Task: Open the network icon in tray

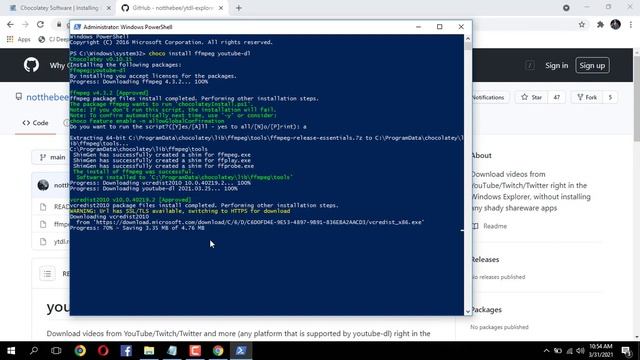Action: click(x=569, y=351)
